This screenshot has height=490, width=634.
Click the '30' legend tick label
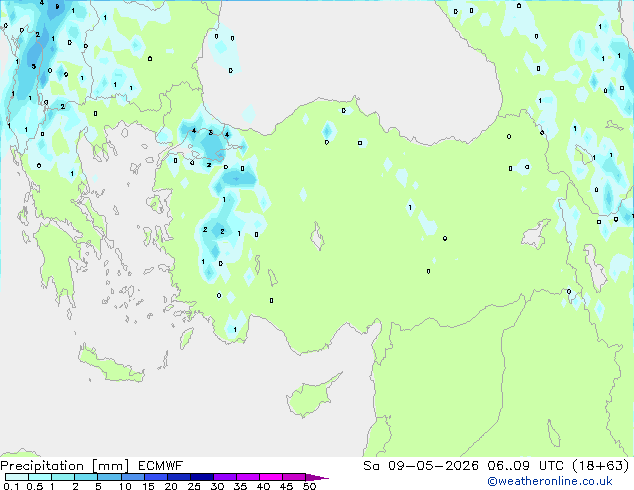pyautogui.click(x=217, y=486)
